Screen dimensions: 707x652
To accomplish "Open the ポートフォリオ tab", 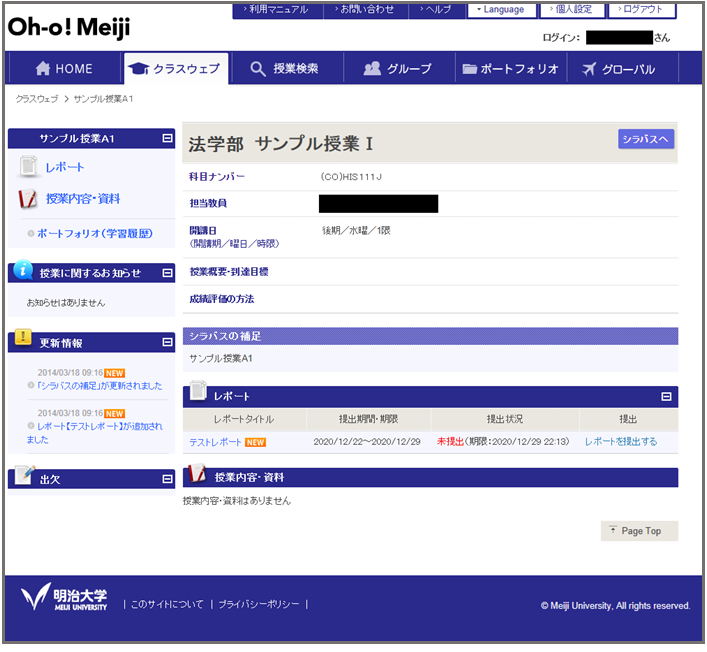I will point(510,69).
